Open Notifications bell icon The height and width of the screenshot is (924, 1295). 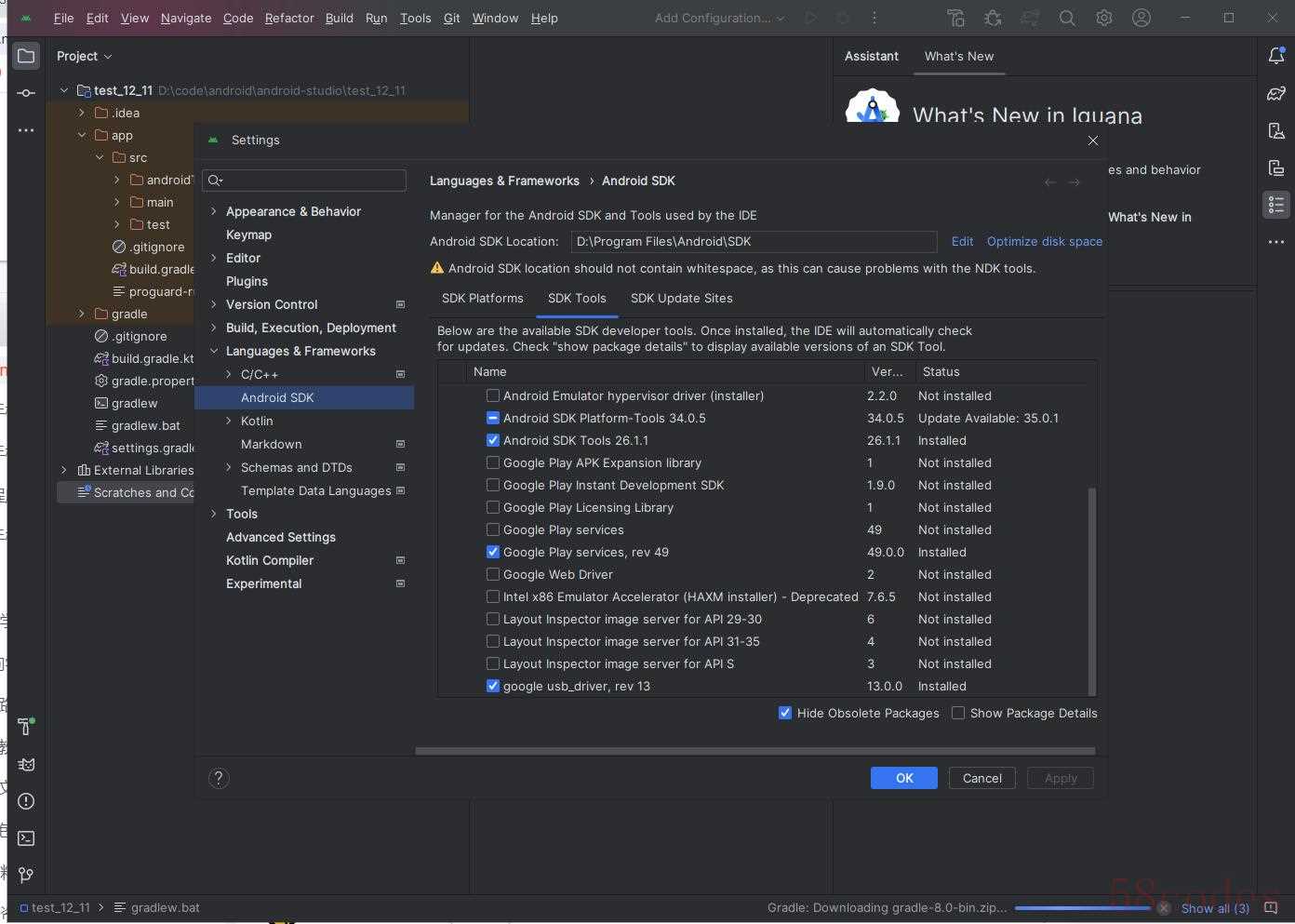(1276, 56)
